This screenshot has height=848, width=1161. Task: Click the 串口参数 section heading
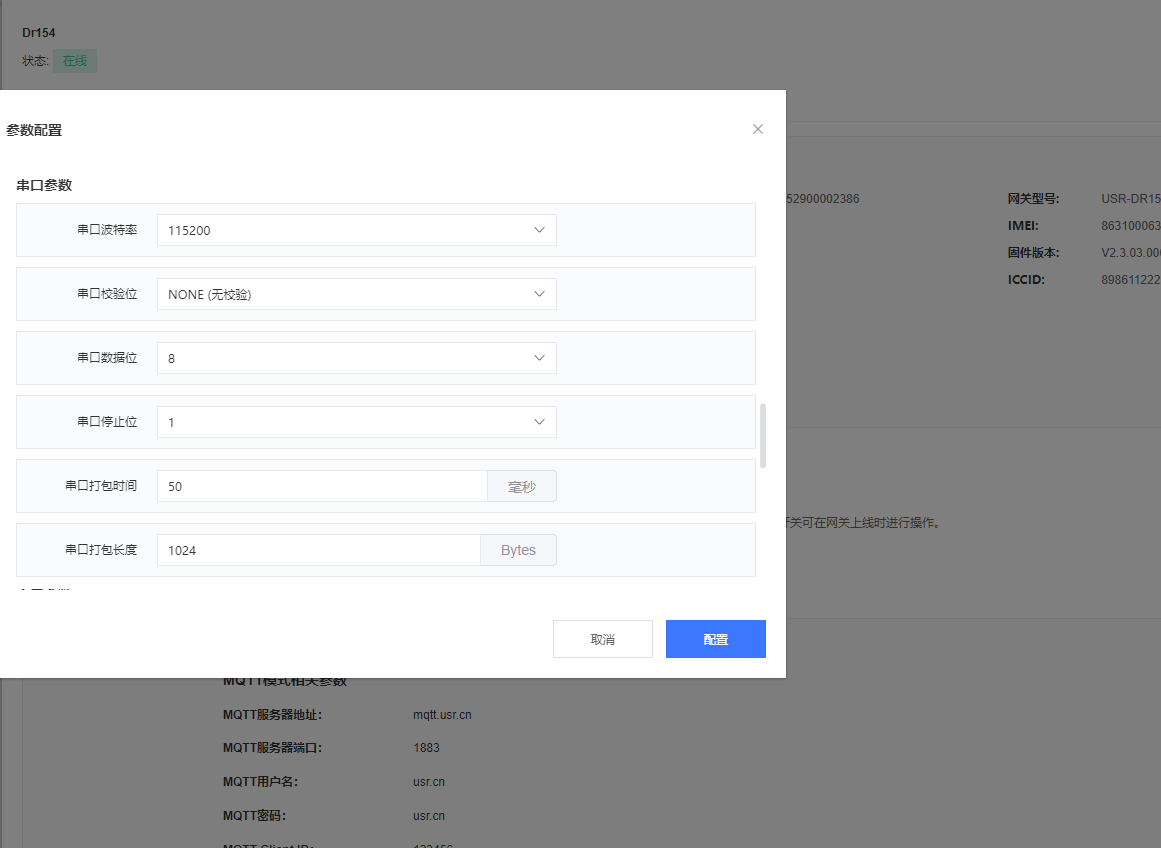44,185
